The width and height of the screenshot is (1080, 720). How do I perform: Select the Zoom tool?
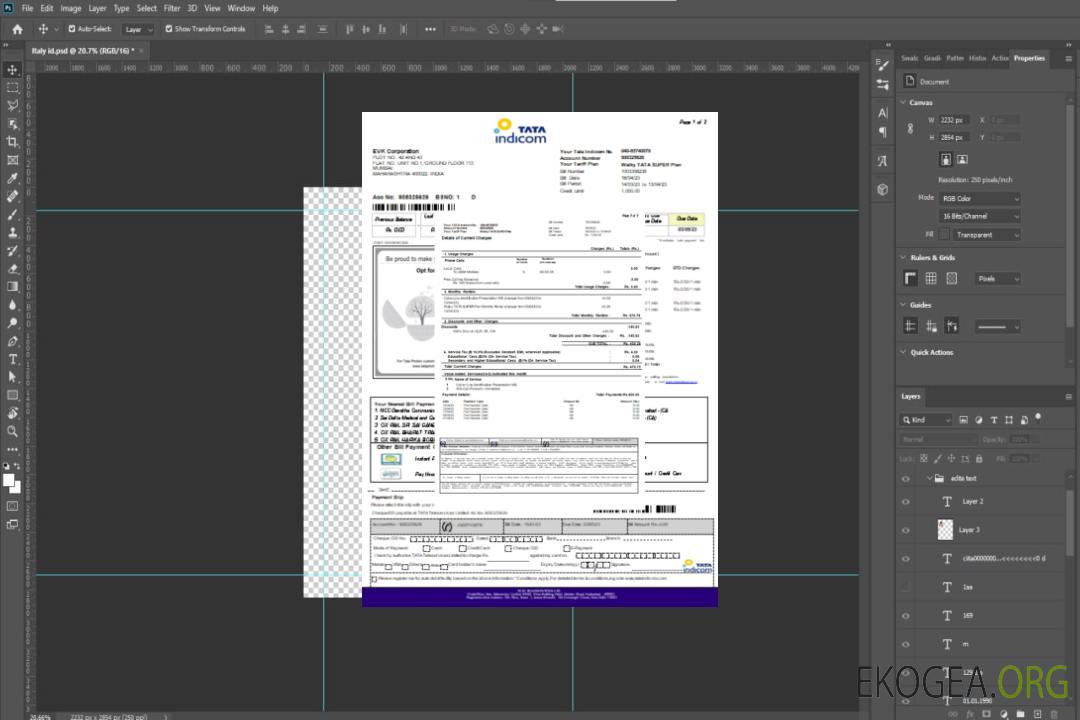point(13,431)
